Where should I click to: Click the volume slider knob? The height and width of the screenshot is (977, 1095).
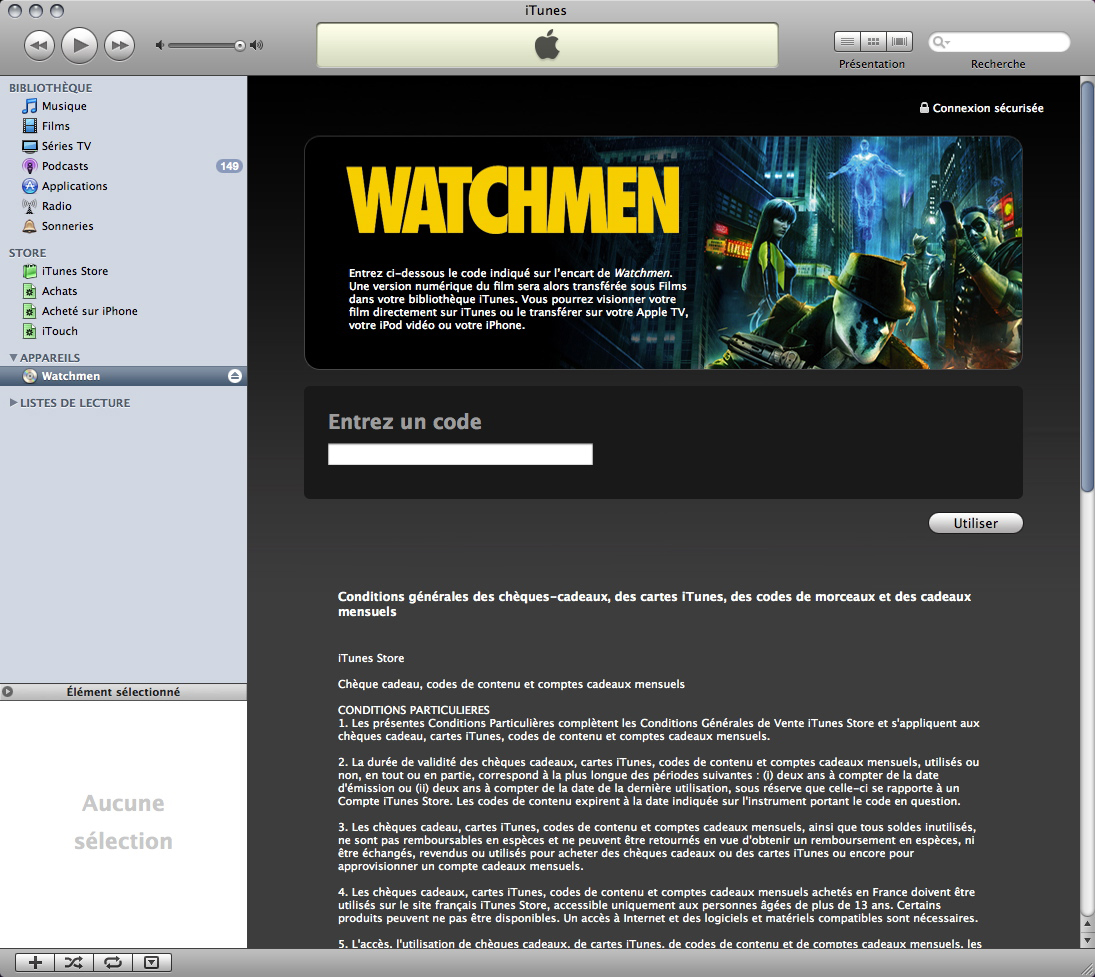click(x=240, y=45)
